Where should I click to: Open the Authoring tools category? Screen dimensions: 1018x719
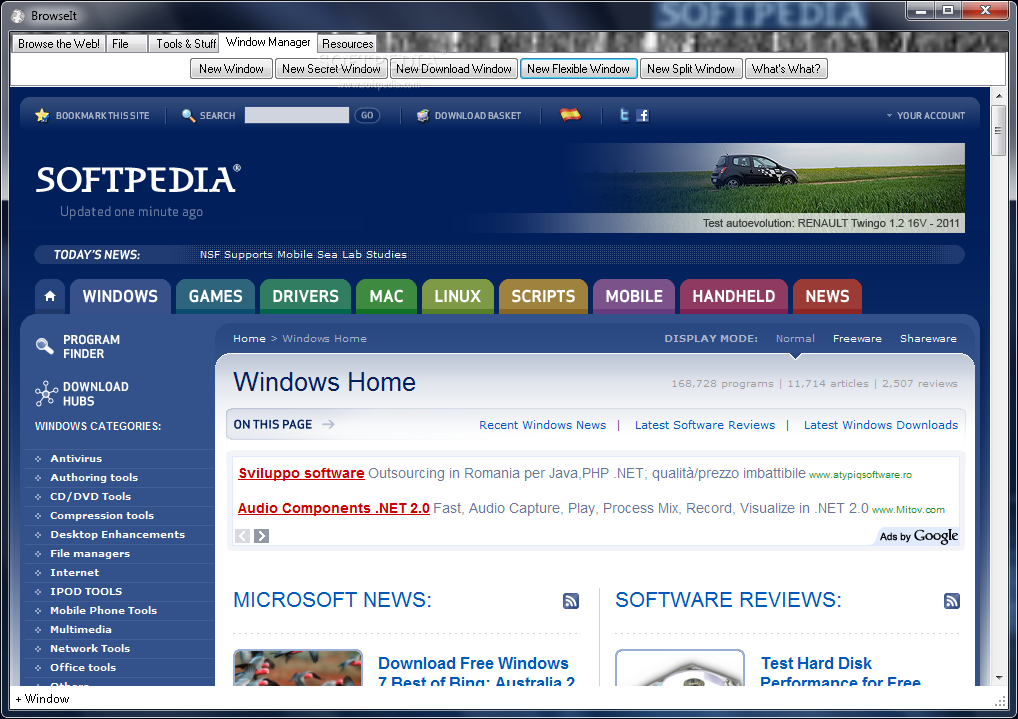click(94, 477)
